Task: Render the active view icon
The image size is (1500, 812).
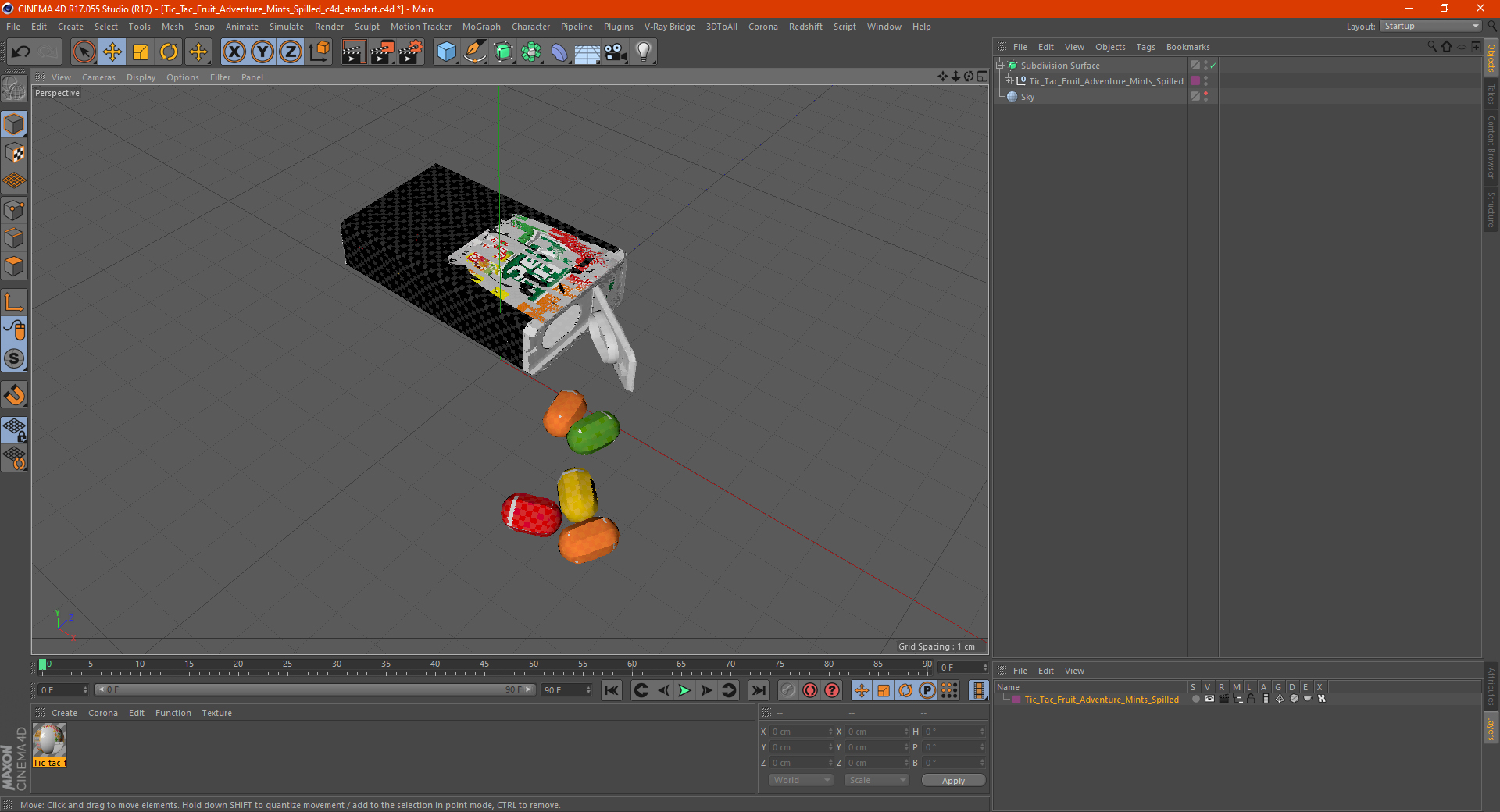Action: click(x=353, y=52)
